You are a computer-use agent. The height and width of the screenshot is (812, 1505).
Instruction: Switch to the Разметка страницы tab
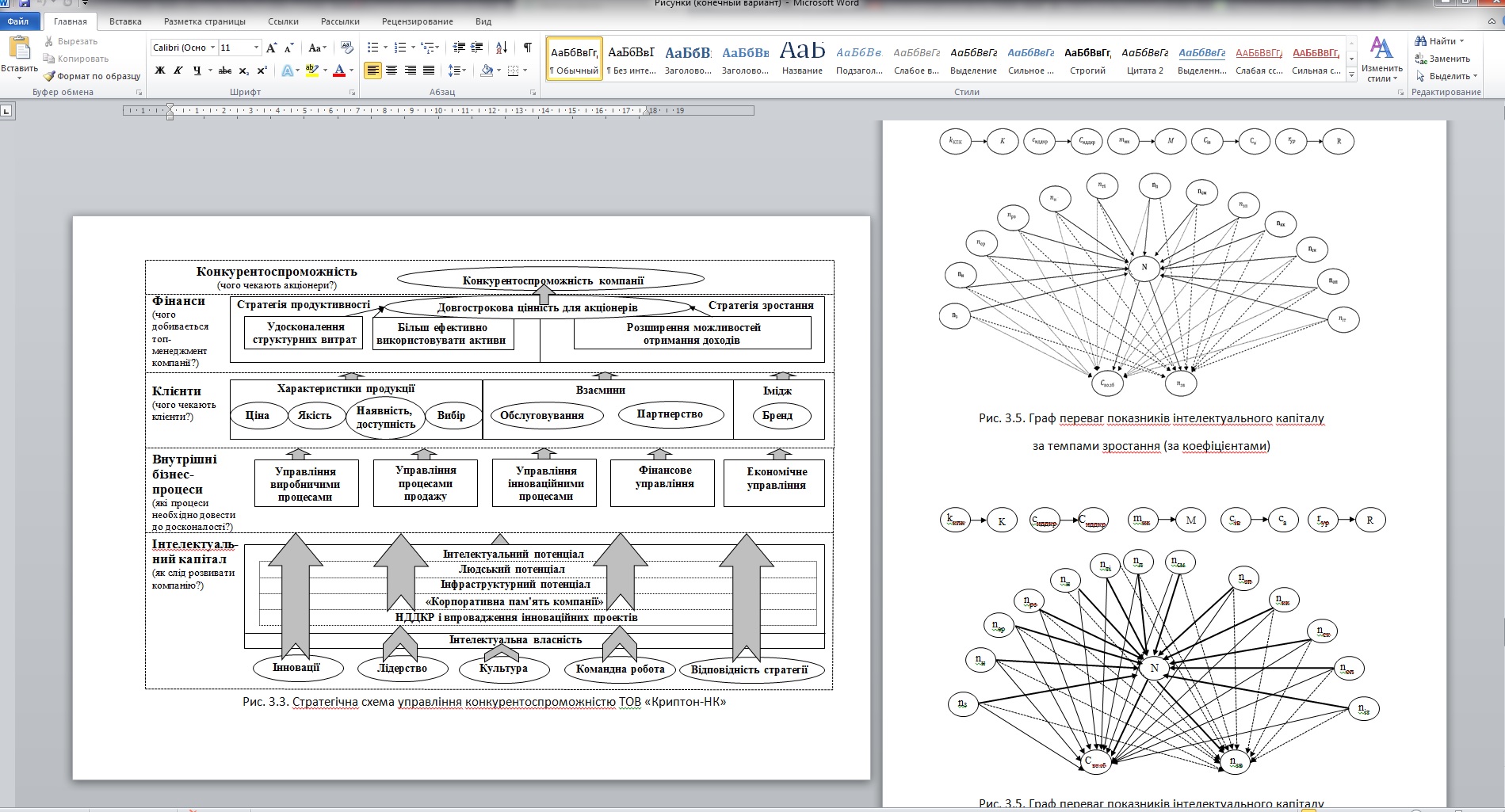point(204,21)
